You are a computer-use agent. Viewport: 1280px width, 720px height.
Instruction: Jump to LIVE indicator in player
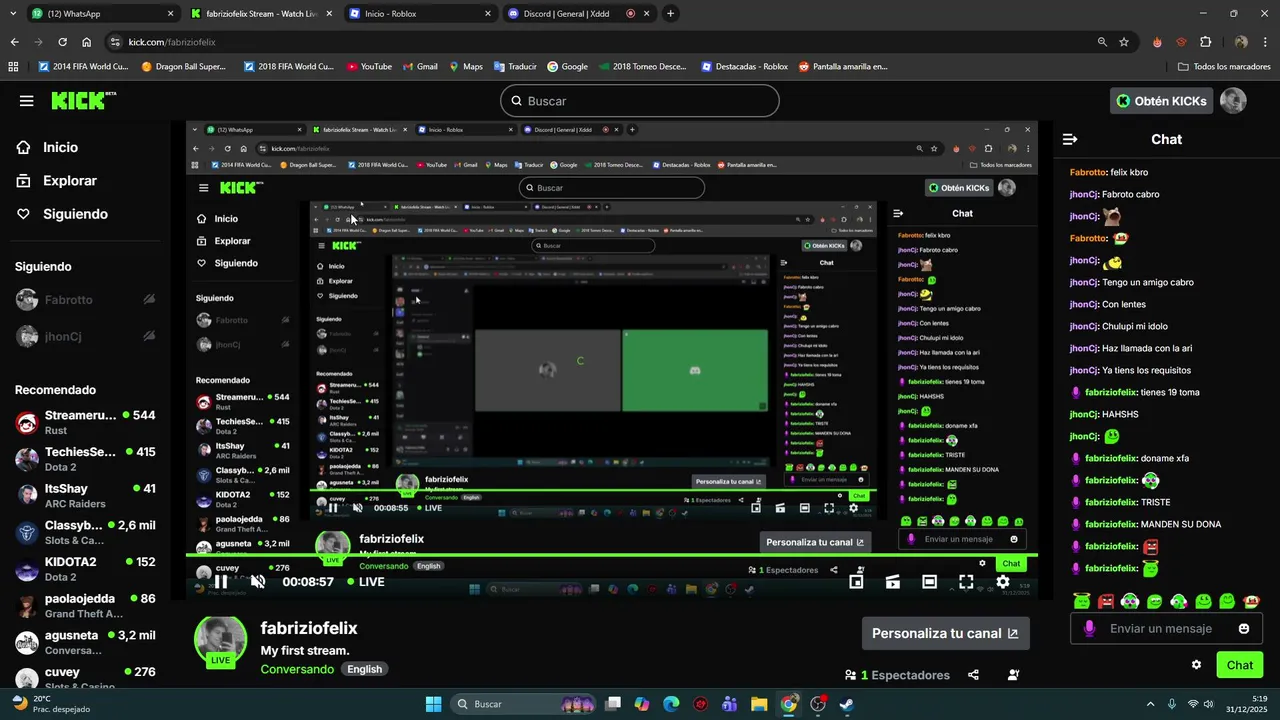click(366, 582)
